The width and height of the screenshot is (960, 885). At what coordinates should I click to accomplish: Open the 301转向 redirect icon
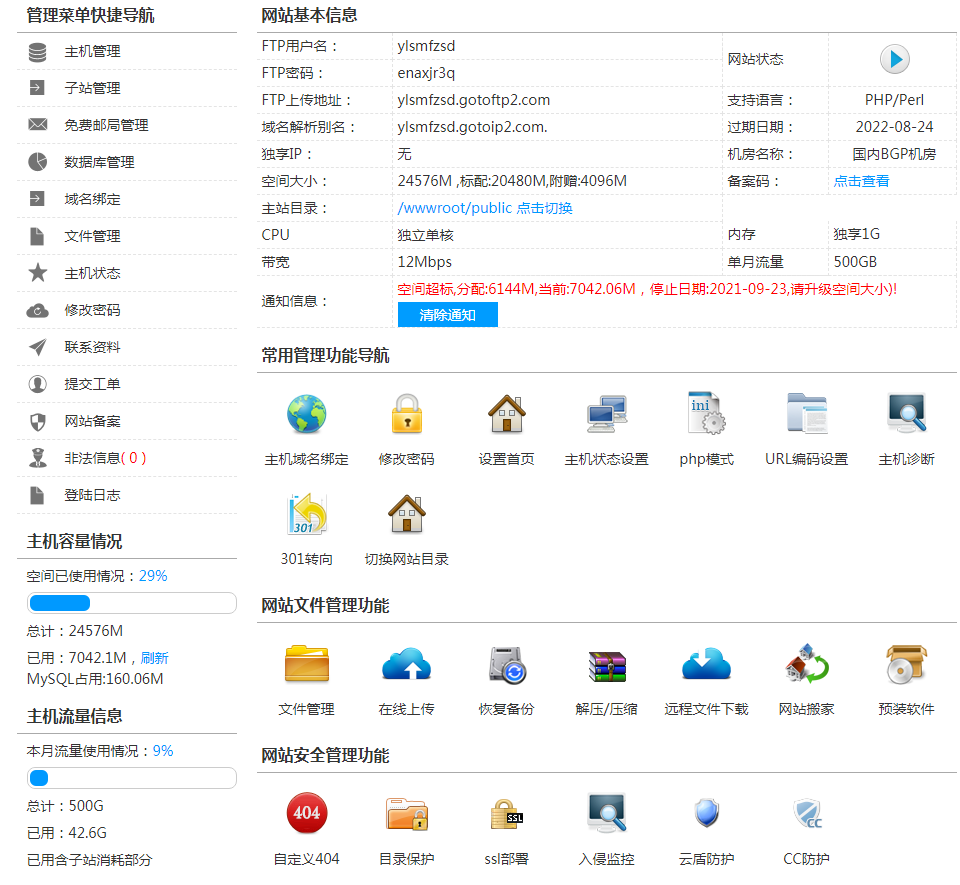(306, 514)
